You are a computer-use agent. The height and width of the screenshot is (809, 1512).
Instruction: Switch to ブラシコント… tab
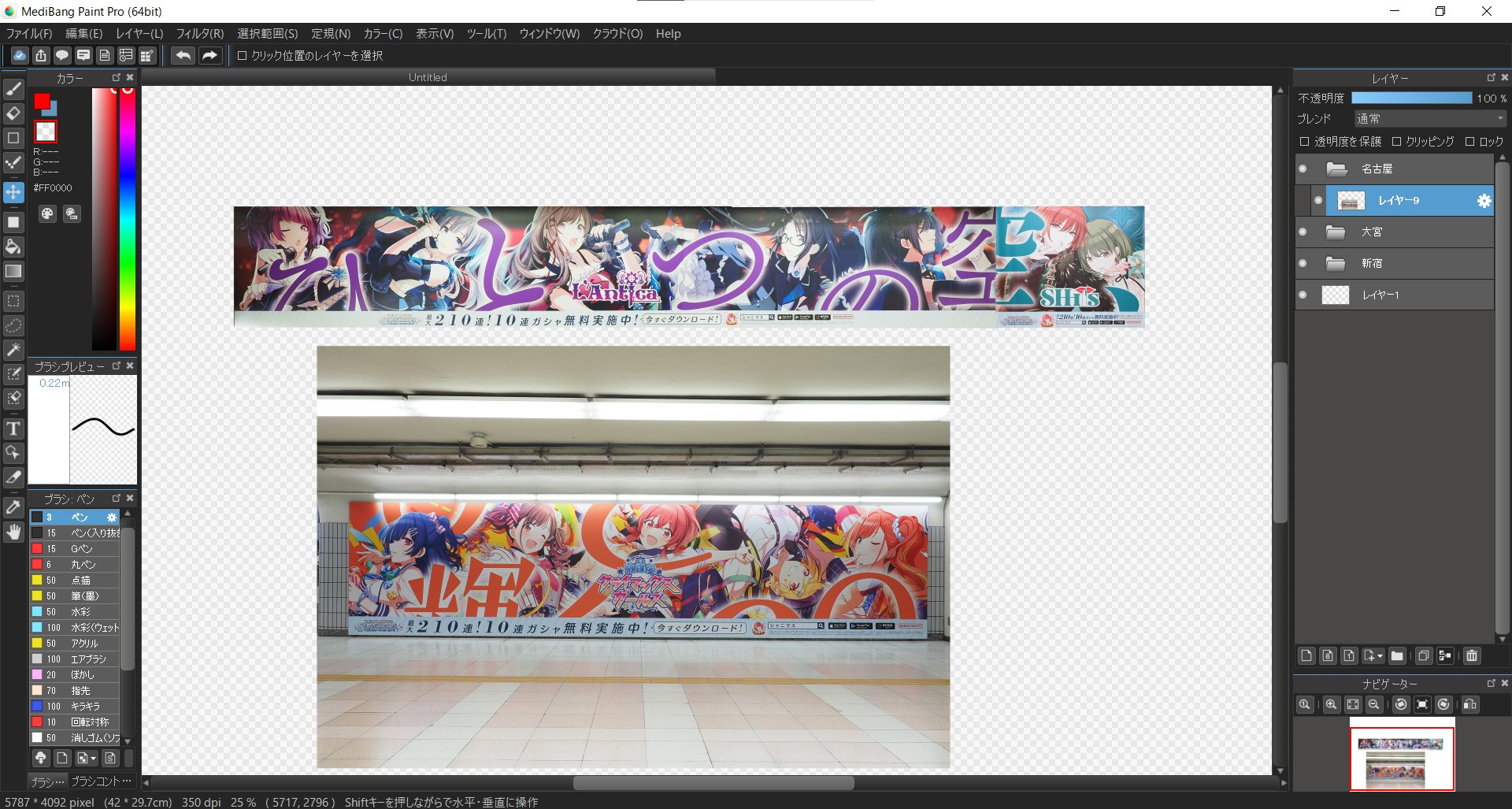101,781
